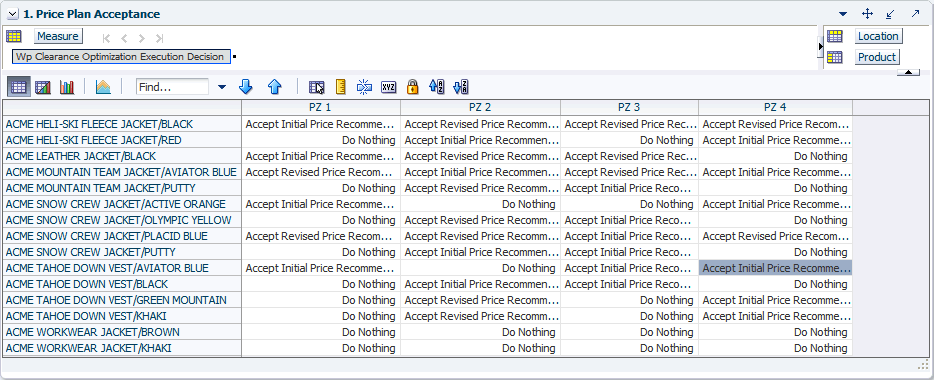Open PZ 4 cell for TAHOE DOWN VEST/AVIATOR BLUE
The width and height of the screenshot is (934, 380).
[776, 269]
